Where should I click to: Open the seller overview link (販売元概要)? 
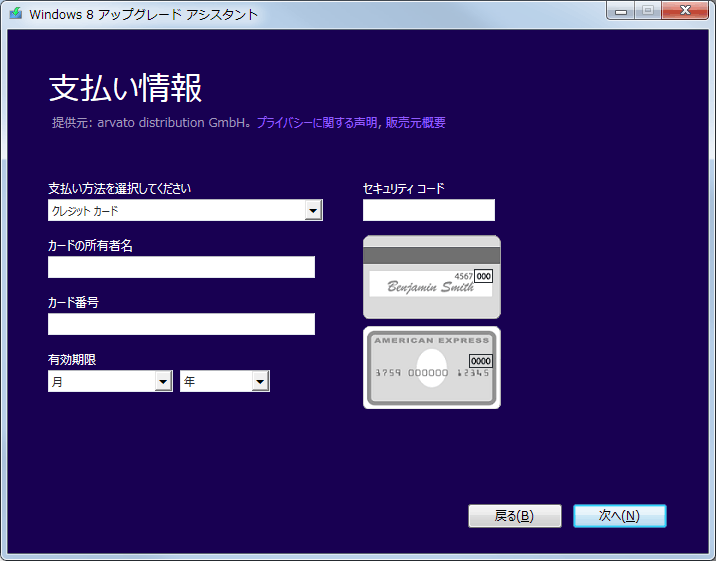(416, 122)
